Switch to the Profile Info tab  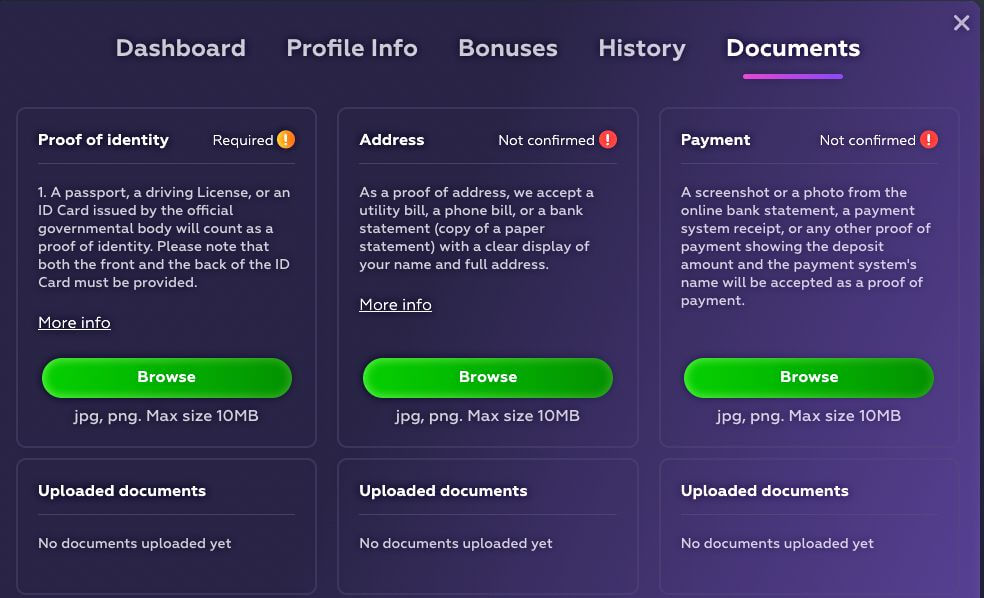(x=352, y=48)
